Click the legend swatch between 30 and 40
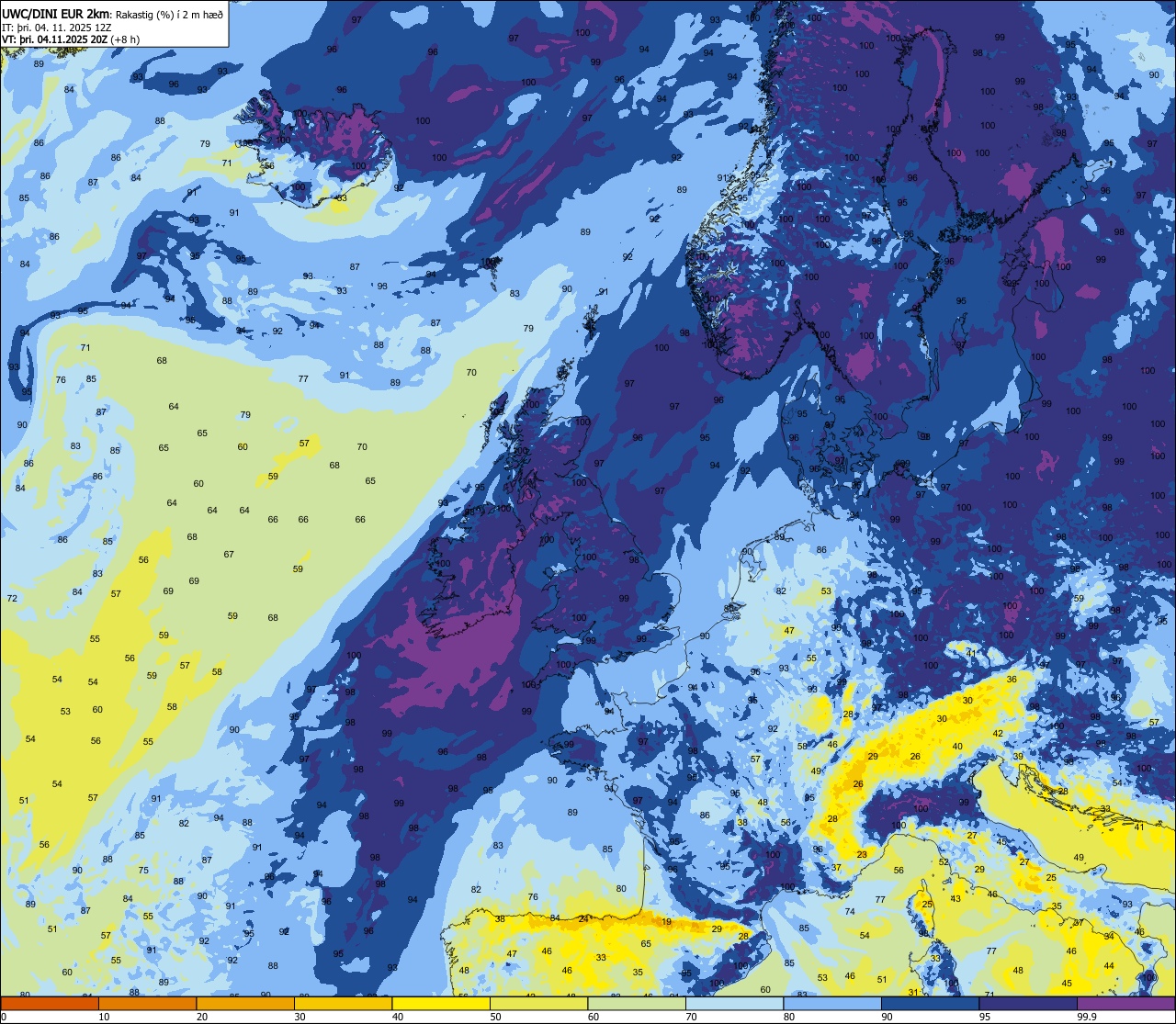 343,1003
